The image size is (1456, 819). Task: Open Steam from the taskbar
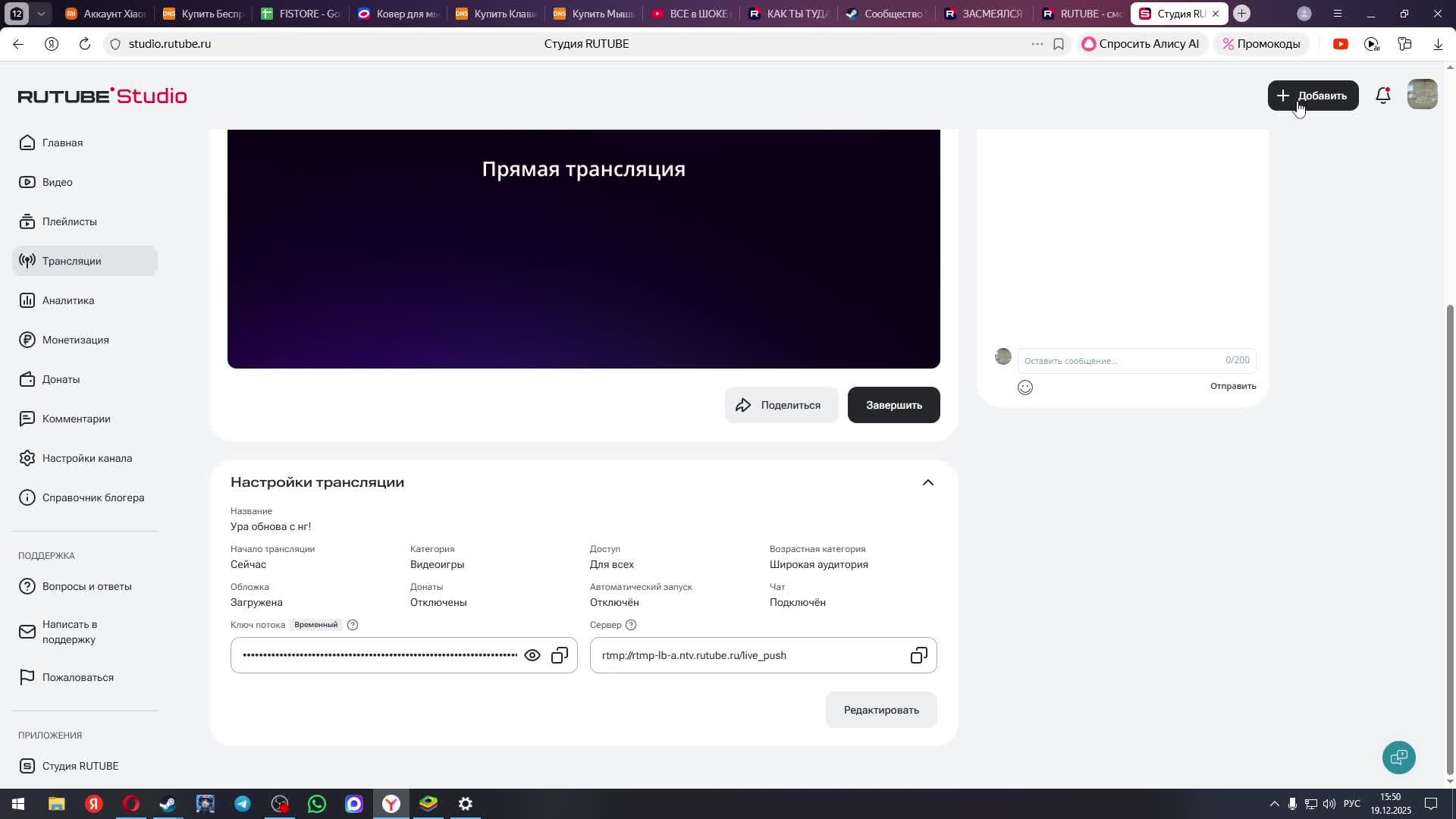(168, 804)
